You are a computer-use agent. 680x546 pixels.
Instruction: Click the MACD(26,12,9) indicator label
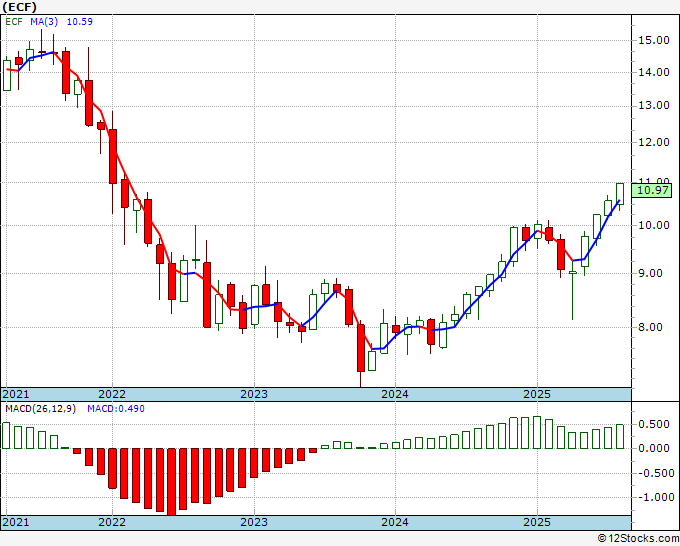[x=40, y=409]
